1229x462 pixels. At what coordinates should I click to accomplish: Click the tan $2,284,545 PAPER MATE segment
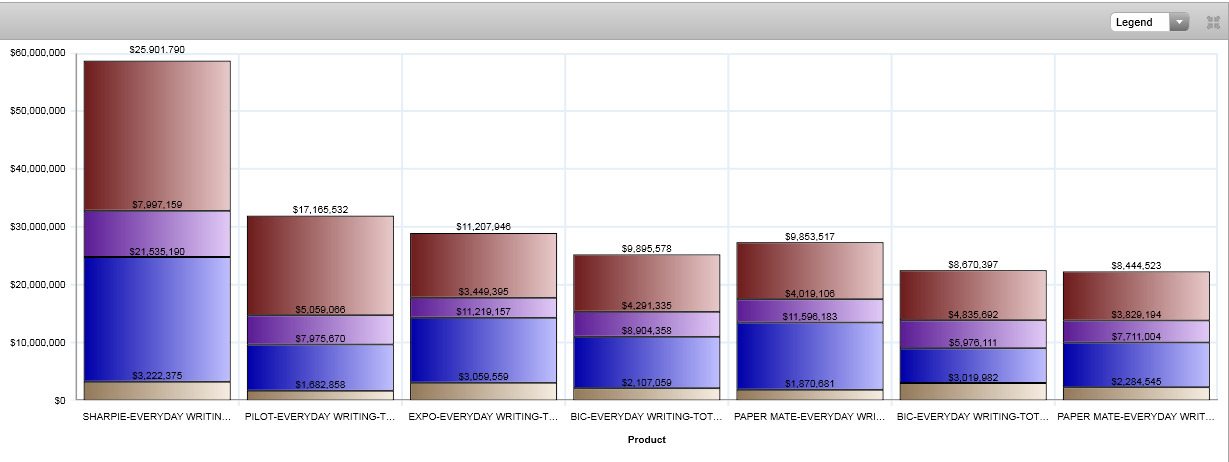1136,393
